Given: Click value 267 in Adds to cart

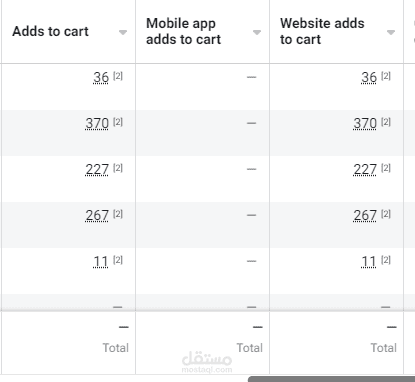Looking at the screenshot, I should pos(97,215).
